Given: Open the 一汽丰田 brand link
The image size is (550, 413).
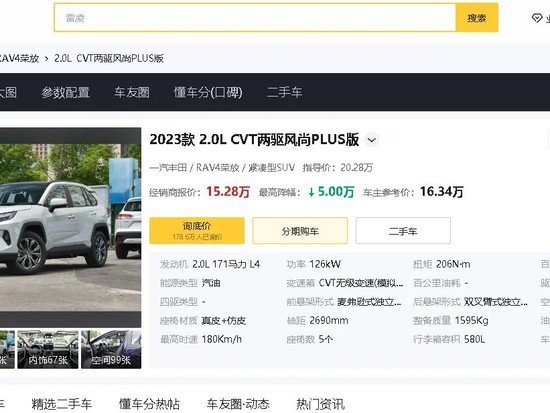Looking at the screenshot, I should pyautogui.click(x=168, y=167).
